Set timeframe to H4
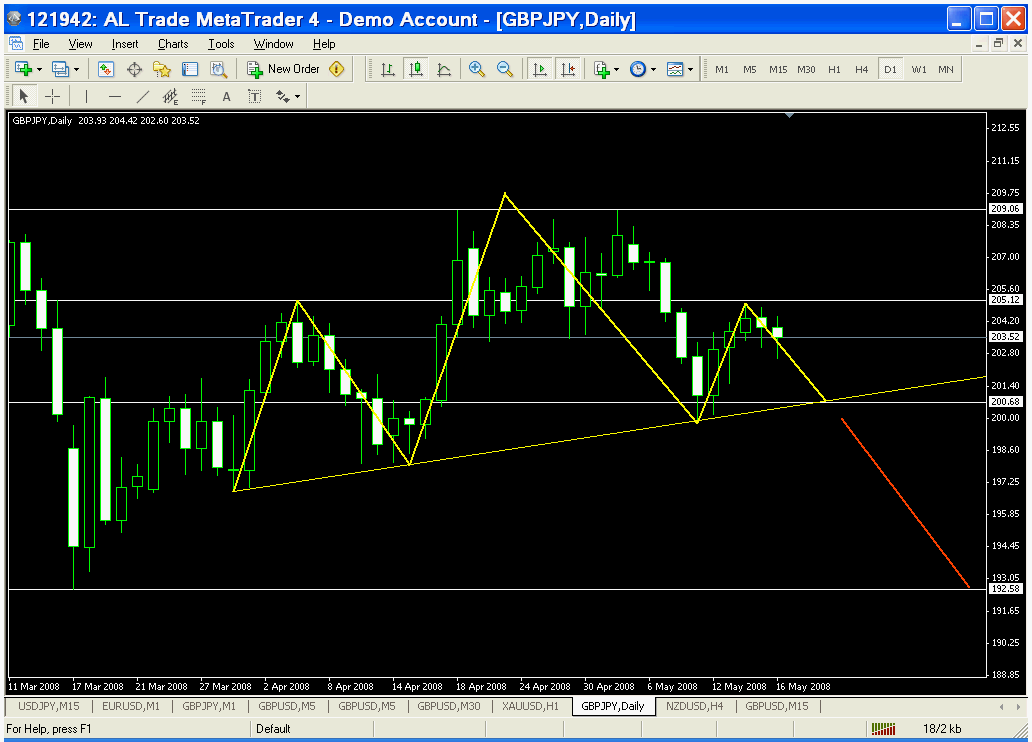 (x=861, y=69)
